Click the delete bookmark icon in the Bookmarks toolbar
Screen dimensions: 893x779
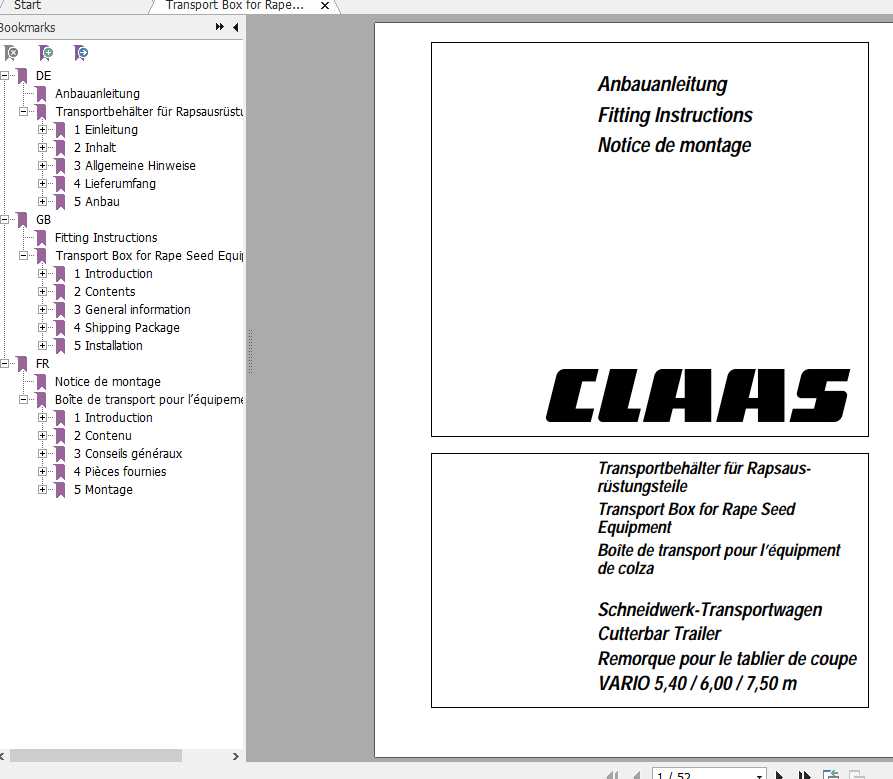(x=11, y=53)
